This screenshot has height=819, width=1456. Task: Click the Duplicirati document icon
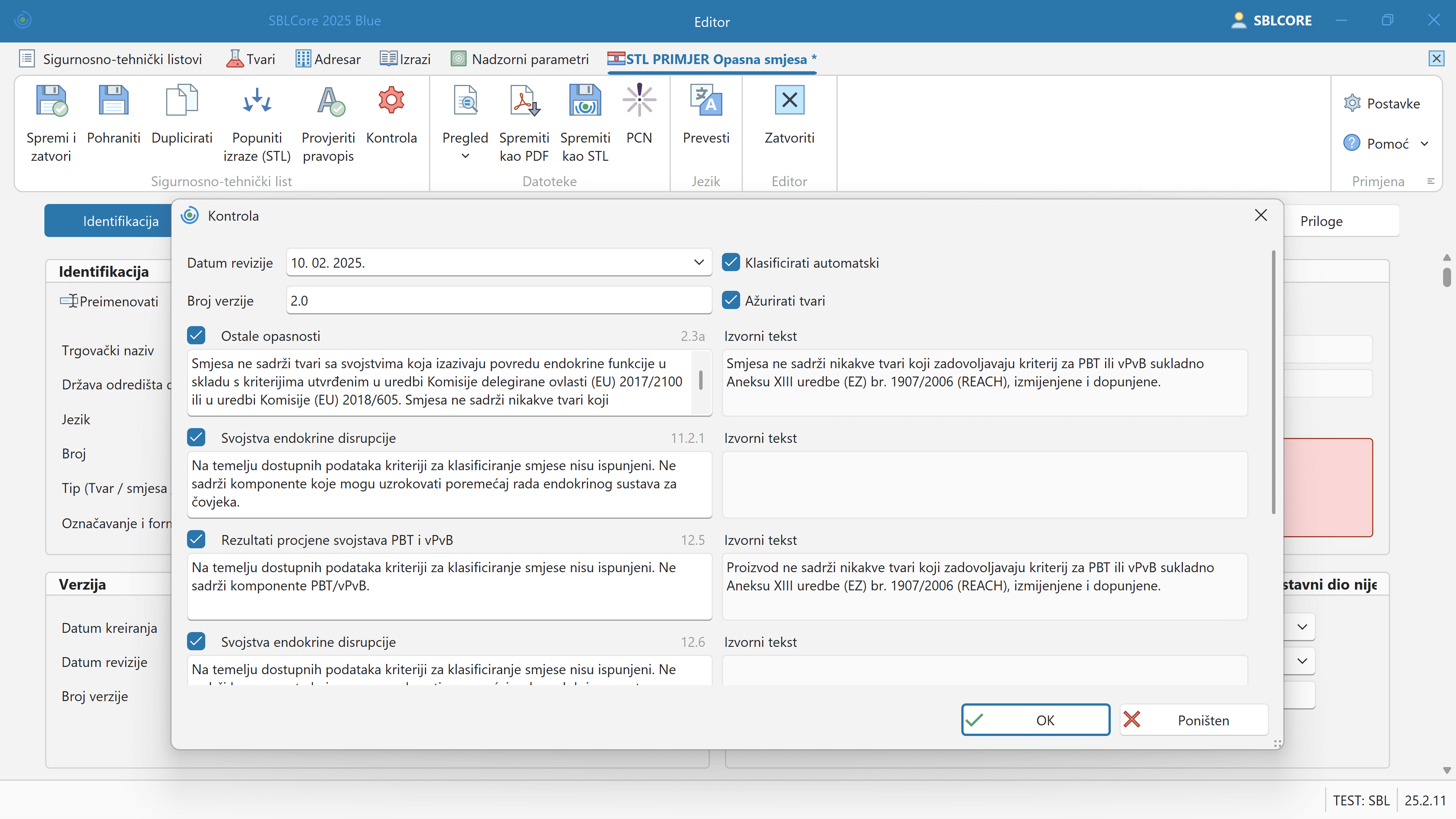(x=181, y=102)
